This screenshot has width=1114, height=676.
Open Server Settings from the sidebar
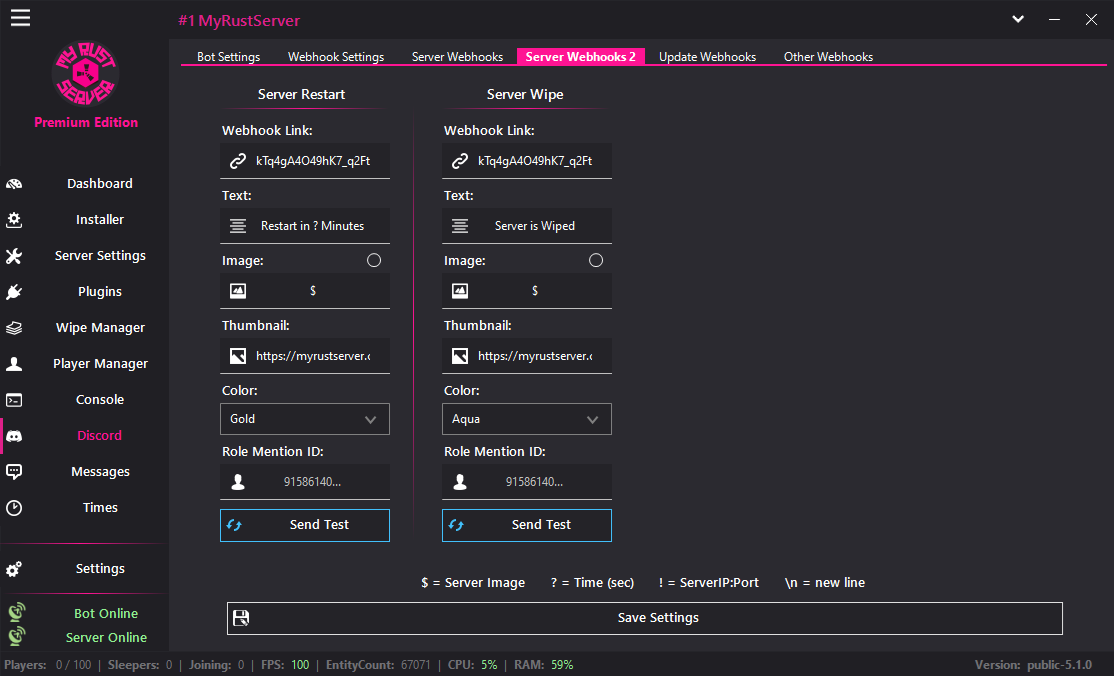point(85,256)
